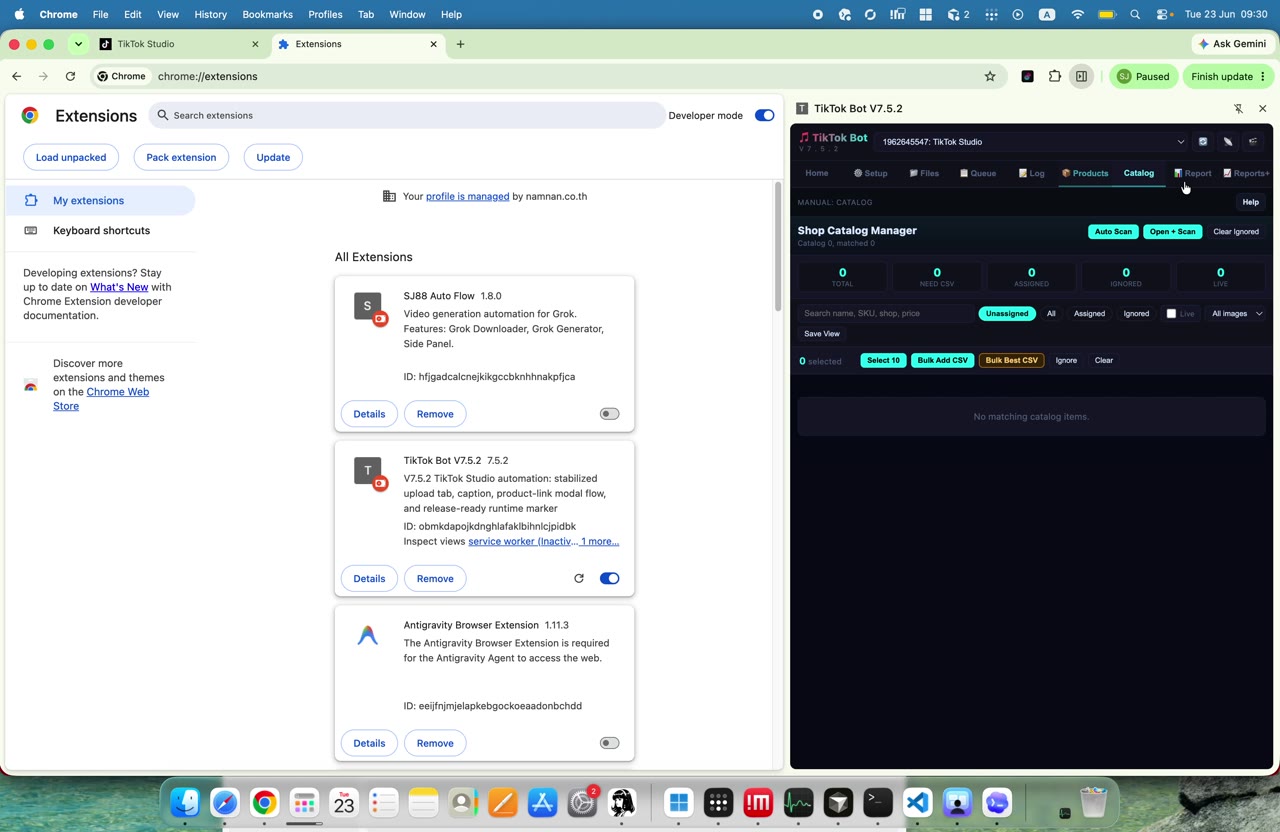The image size is (1280, 832).
Task: Click the Wi-Fi status icon
Action: click(x=1077, y=14)
